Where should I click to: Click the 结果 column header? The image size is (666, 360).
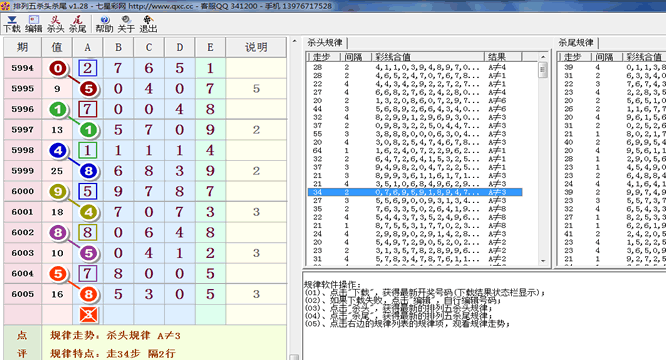(x=502, y=57)
